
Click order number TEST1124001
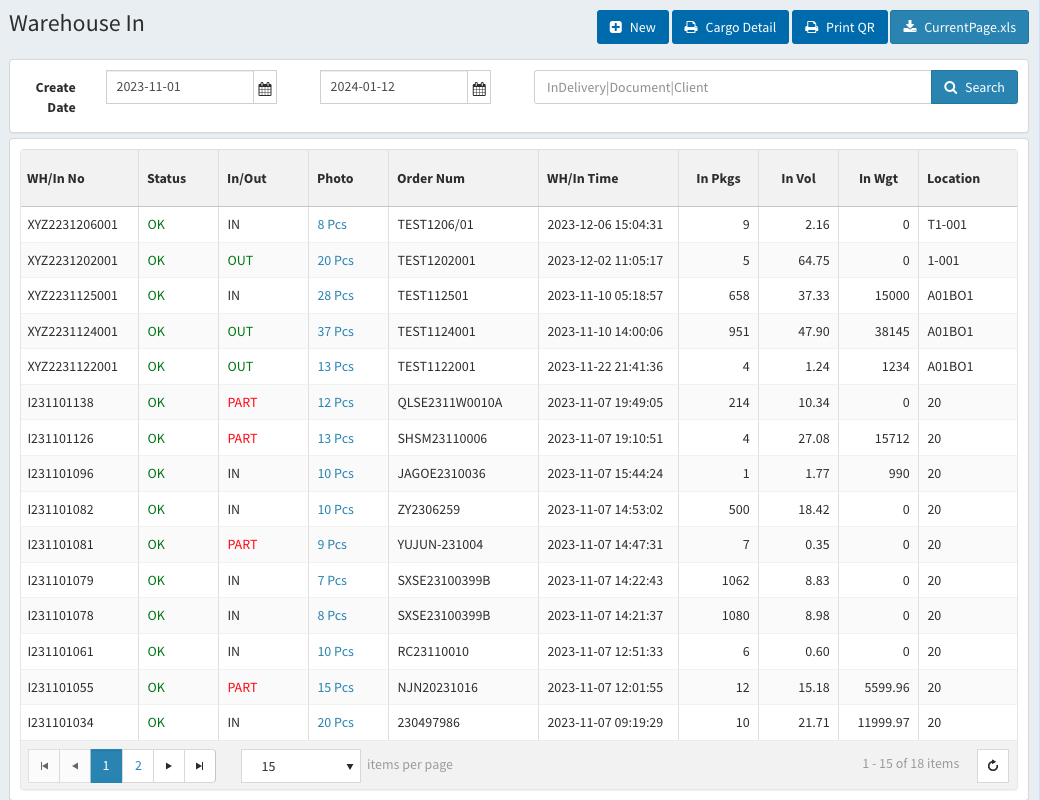[436, 332]
